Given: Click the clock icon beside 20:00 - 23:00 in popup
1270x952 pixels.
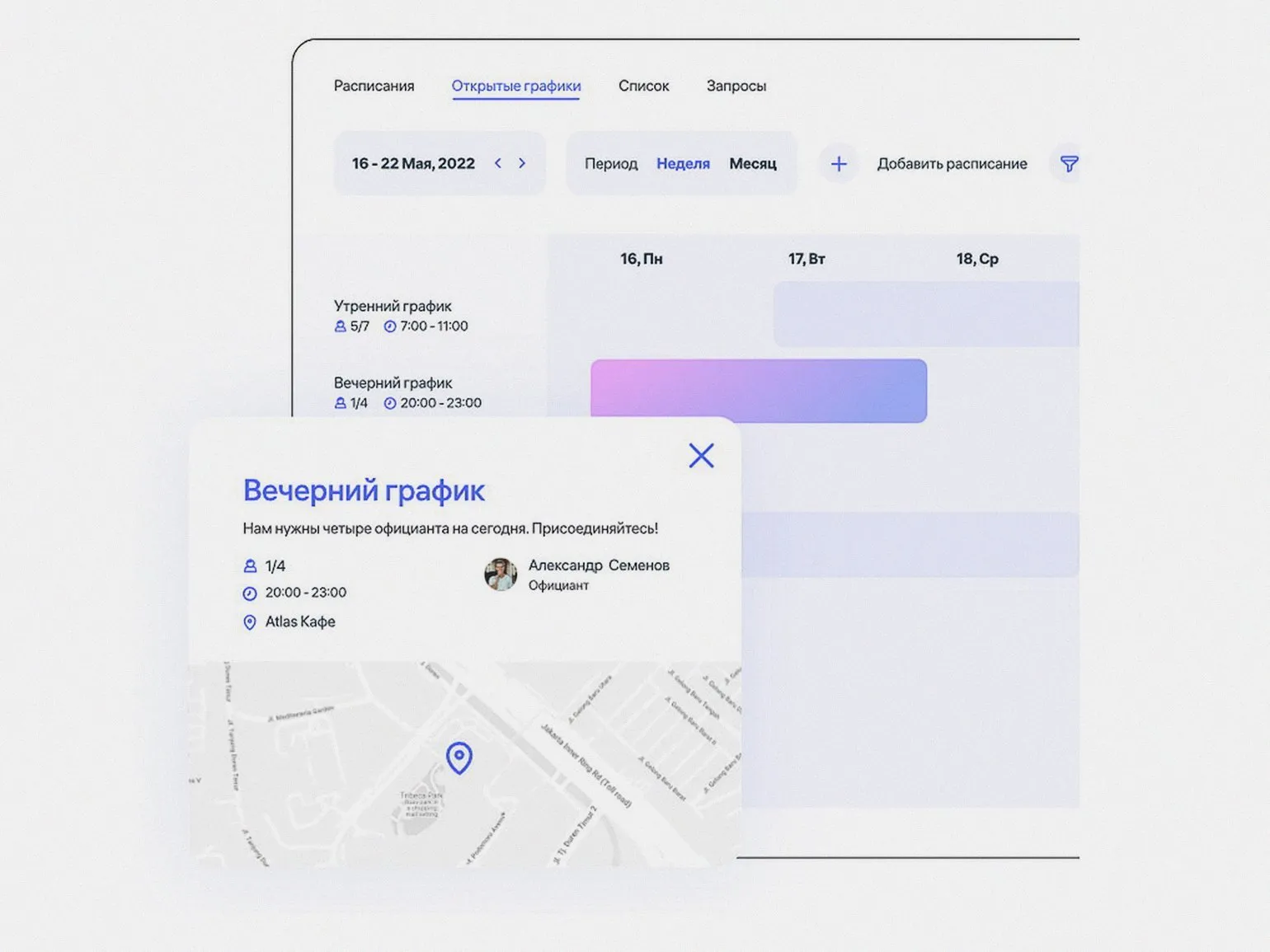Looking at the screenshot, I should click(x=250, y=593).
